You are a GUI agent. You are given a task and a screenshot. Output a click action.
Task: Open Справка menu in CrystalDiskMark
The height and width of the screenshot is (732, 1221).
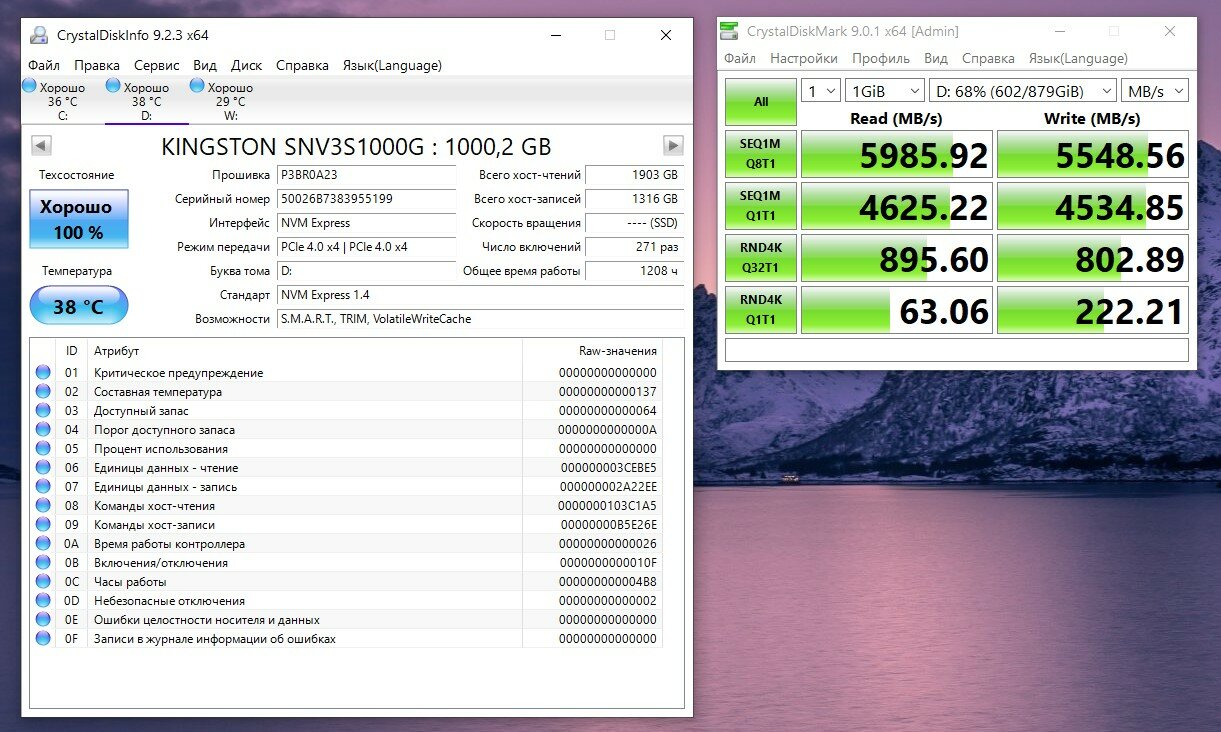(988, 58)
